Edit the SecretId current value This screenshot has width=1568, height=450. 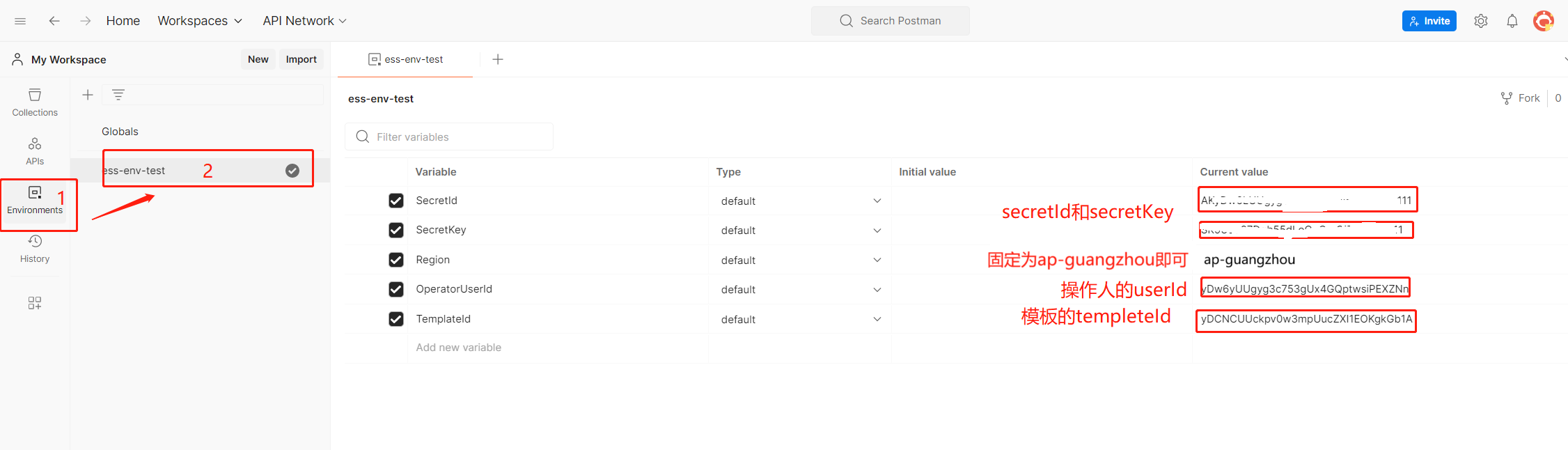click(1308, 200)
